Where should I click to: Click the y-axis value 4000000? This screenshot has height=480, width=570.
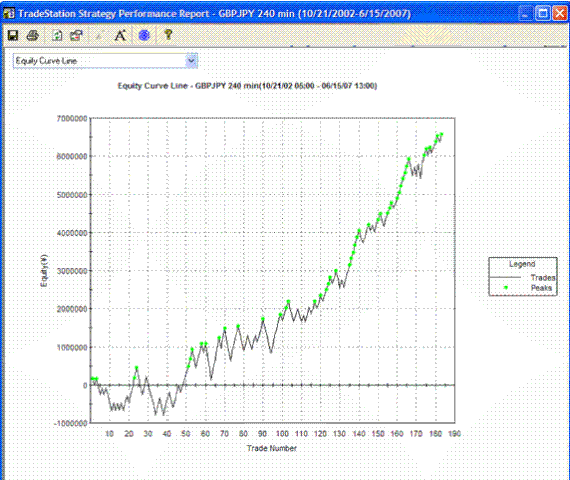point(72,233)
